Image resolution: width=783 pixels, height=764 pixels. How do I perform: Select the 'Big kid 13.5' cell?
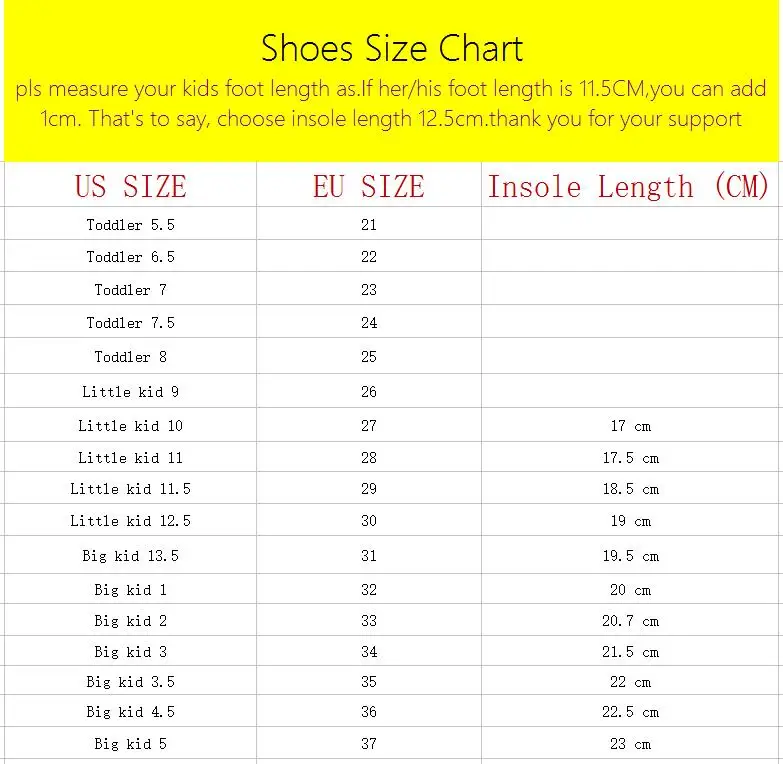[x=130, y=556]
